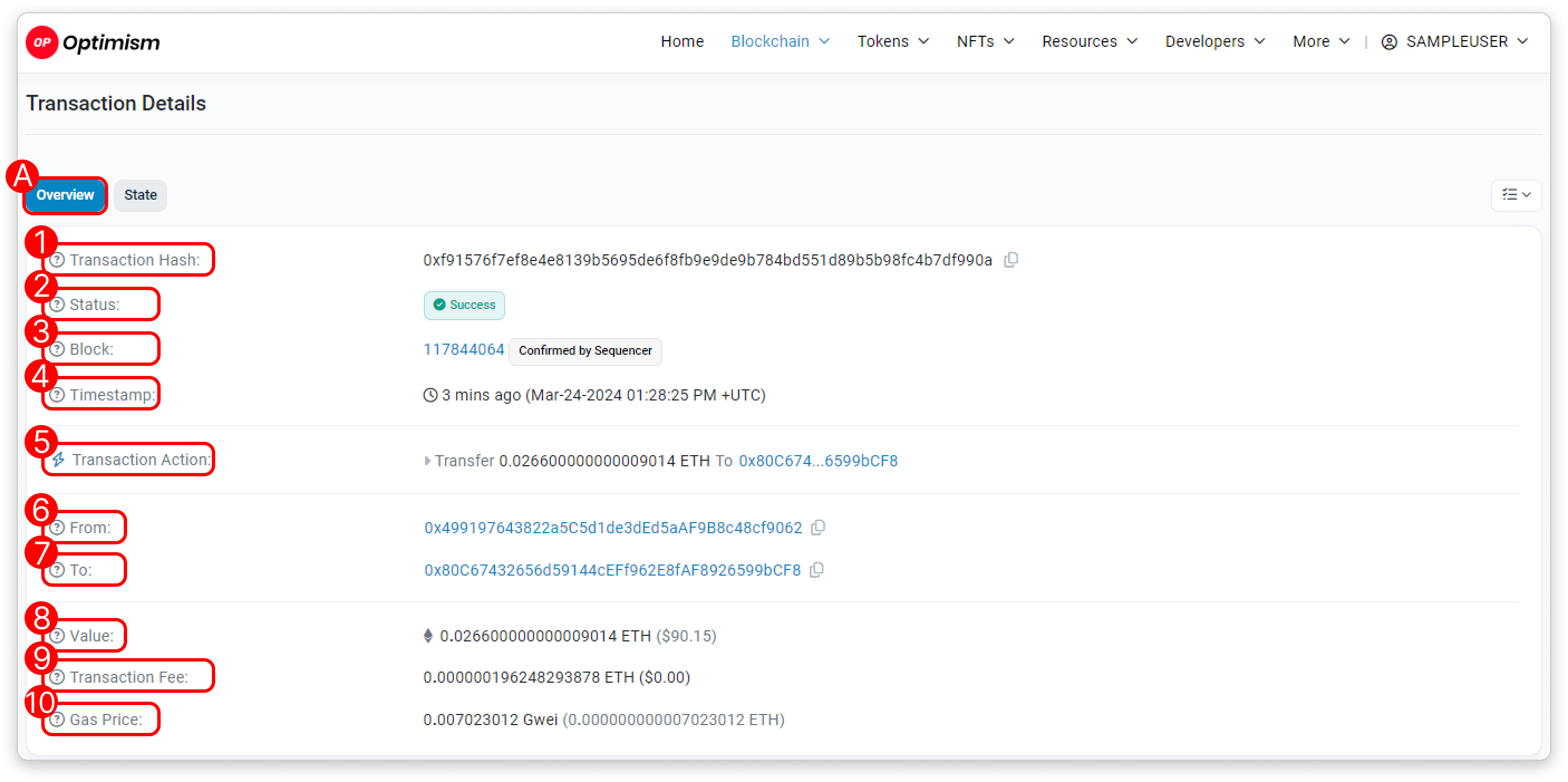1568x782 pixels.
Task: Expand the Developers menu
Action: click(x=1215, y=41)
